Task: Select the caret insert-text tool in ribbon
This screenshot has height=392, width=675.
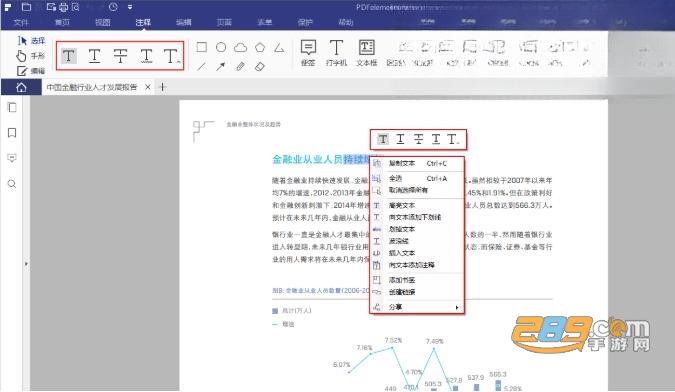Action: pyautogui.click(x=171, y=56)
